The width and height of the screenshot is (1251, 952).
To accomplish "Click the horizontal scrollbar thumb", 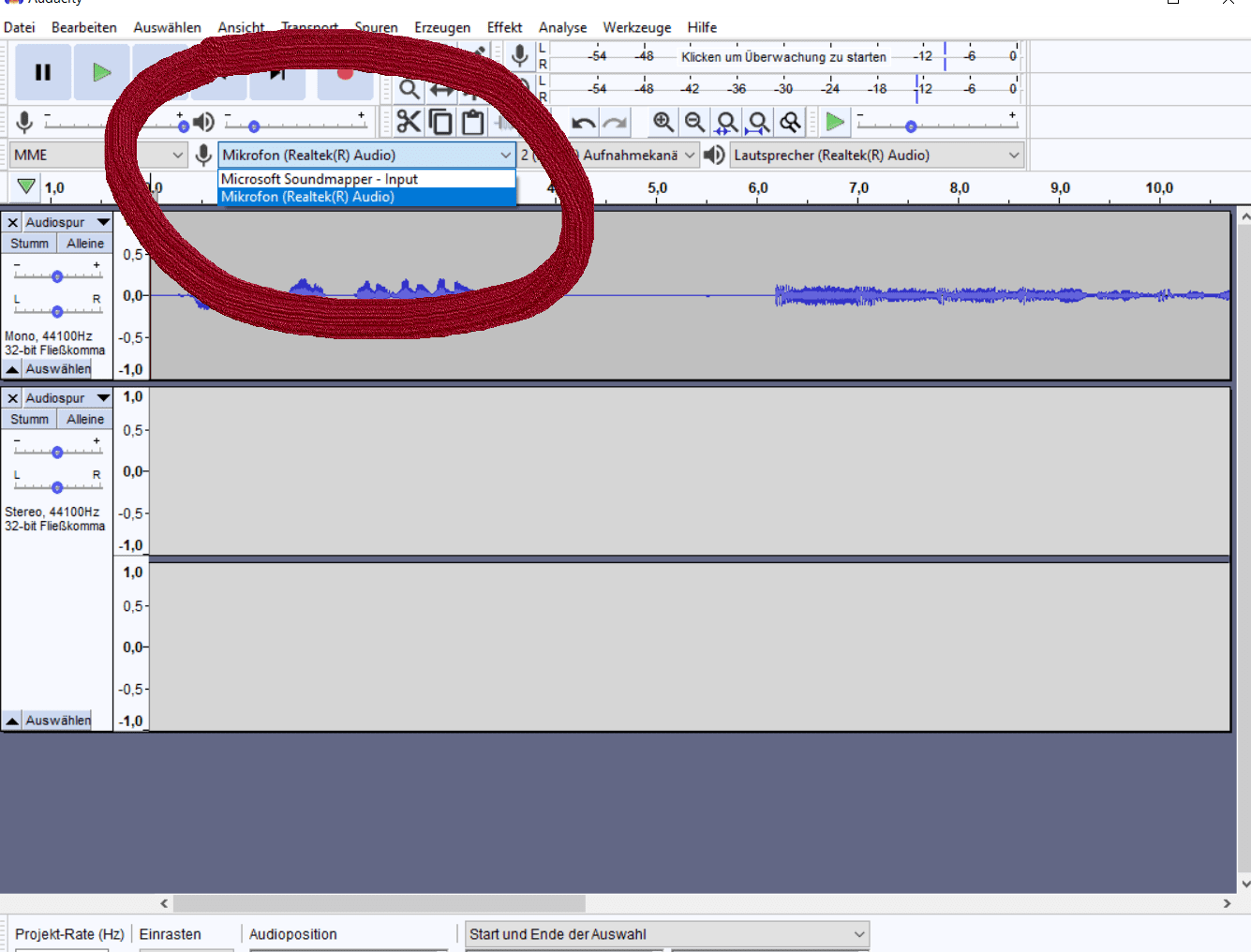I will pyautogui.click(x=380, y=903).
